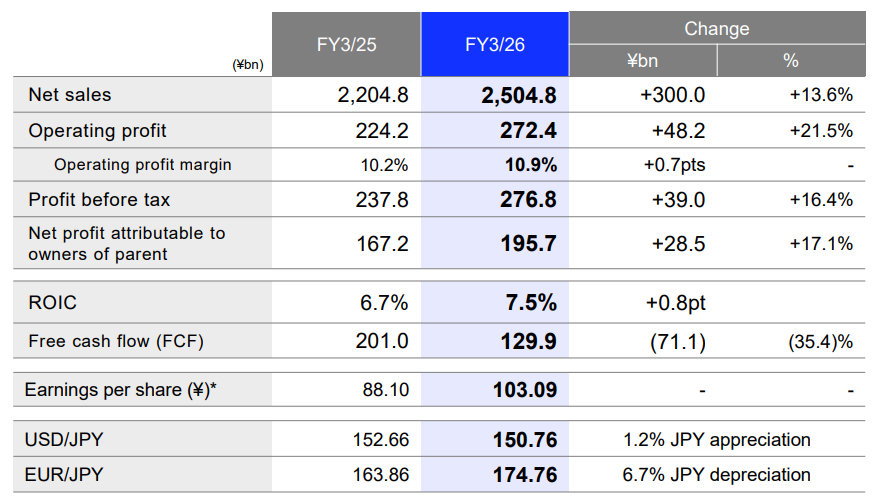Click the +16.4% change value
Screen dimensions: 874x503
(x=820, y=200)
